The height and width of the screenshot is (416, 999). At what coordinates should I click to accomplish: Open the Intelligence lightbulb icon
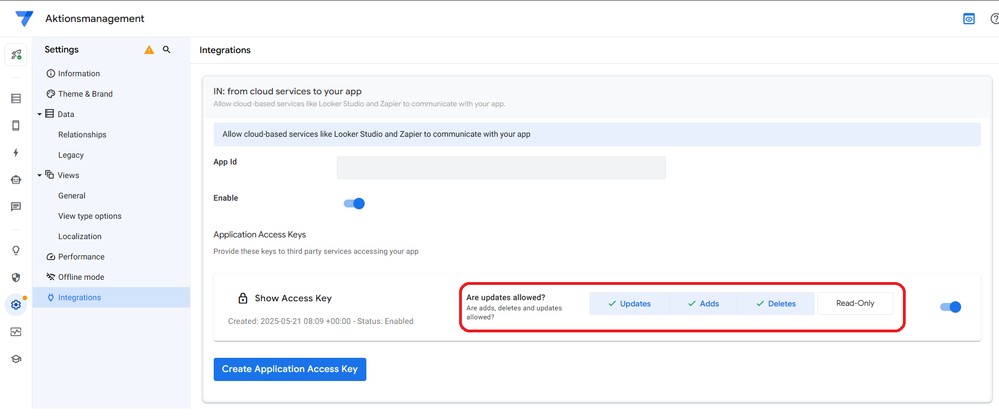(16, 250)
